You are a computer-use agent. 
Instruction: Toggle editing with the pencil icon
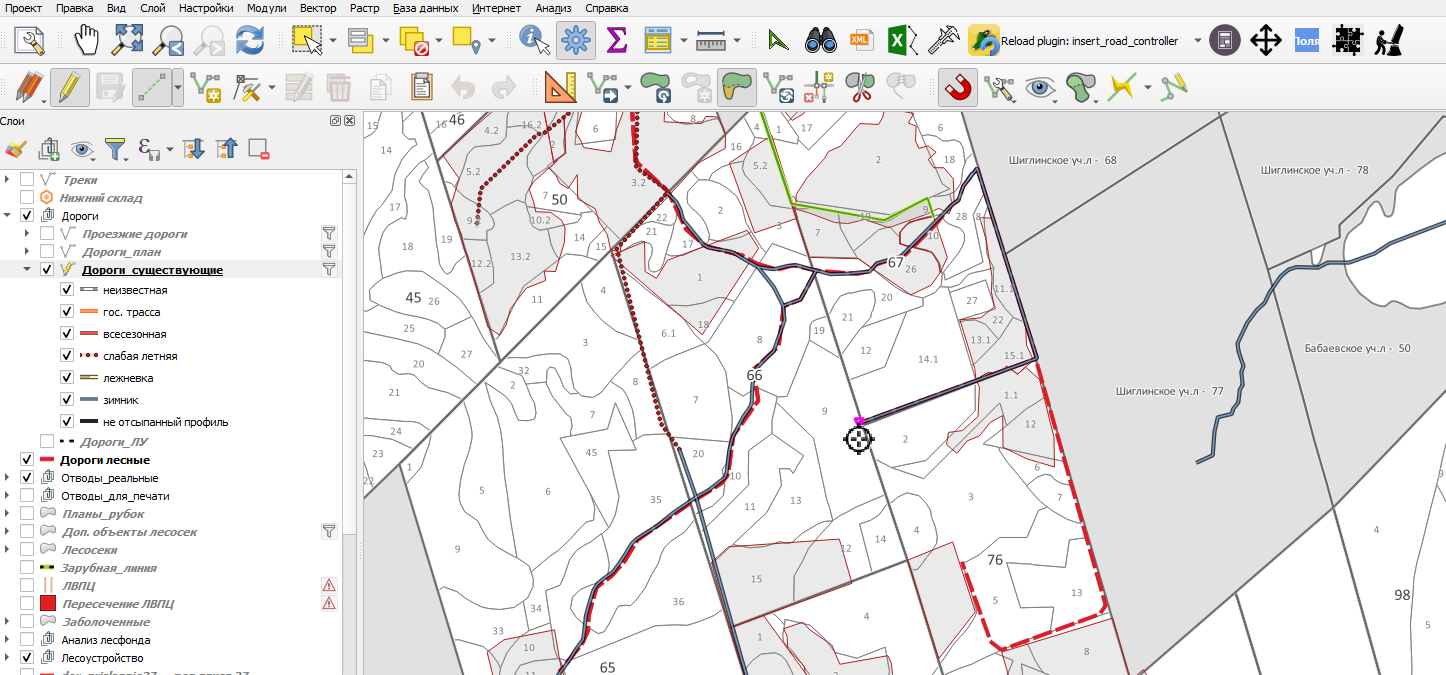coord(68,87)
